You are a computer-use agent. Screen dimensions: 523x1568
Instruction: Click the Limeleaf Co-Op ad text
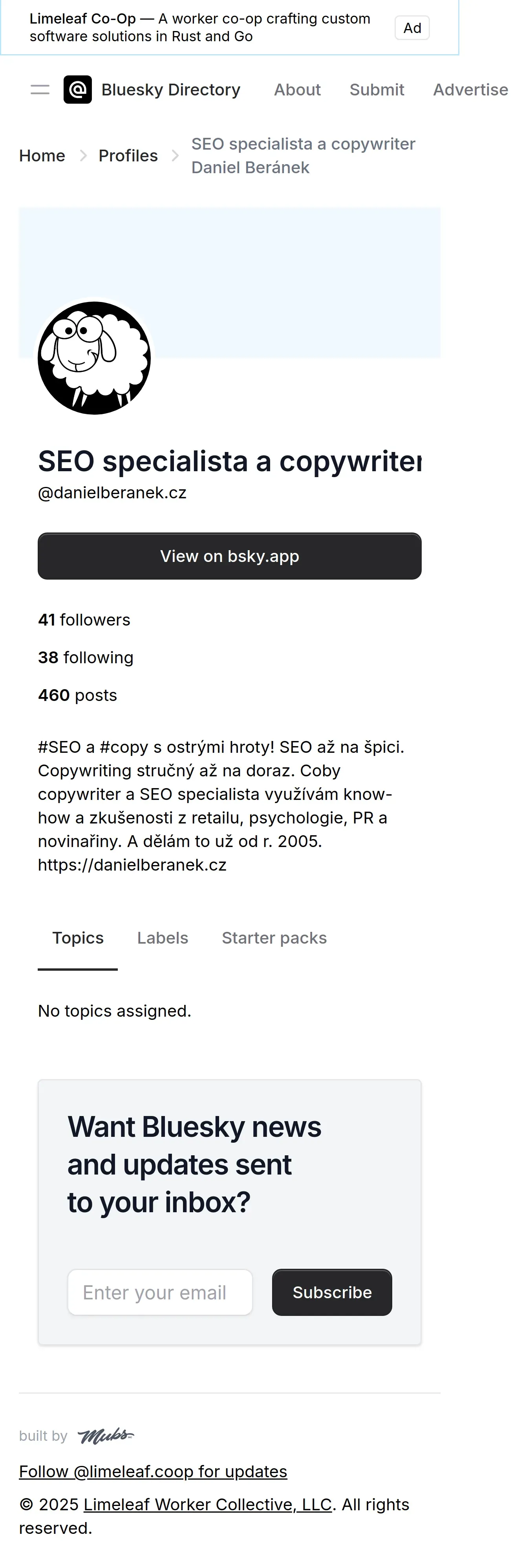pos(200,27)
